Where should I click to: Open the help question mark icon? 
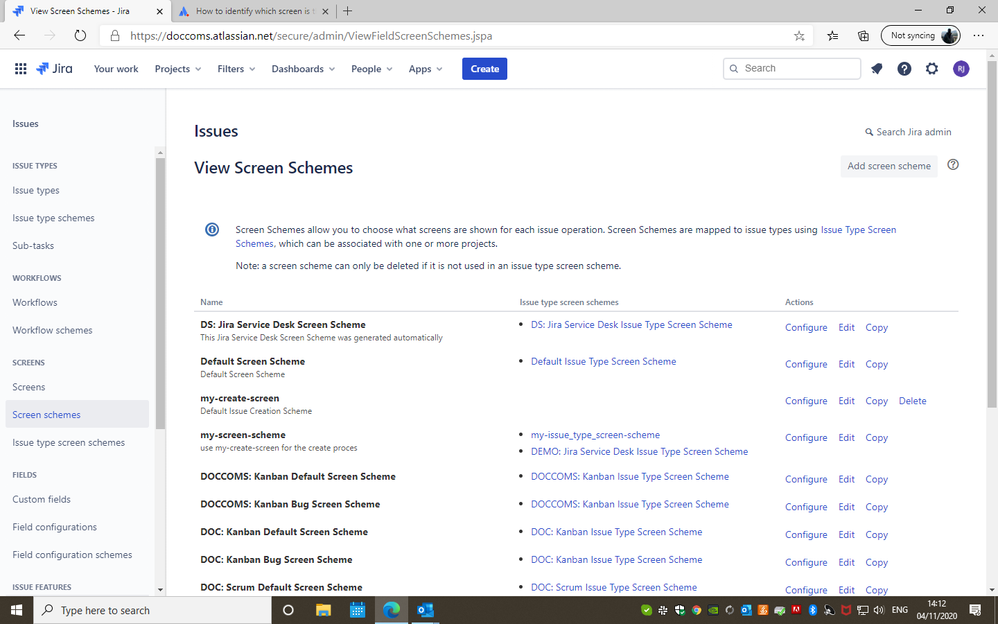pyautogui.click(x=904, y=69)
